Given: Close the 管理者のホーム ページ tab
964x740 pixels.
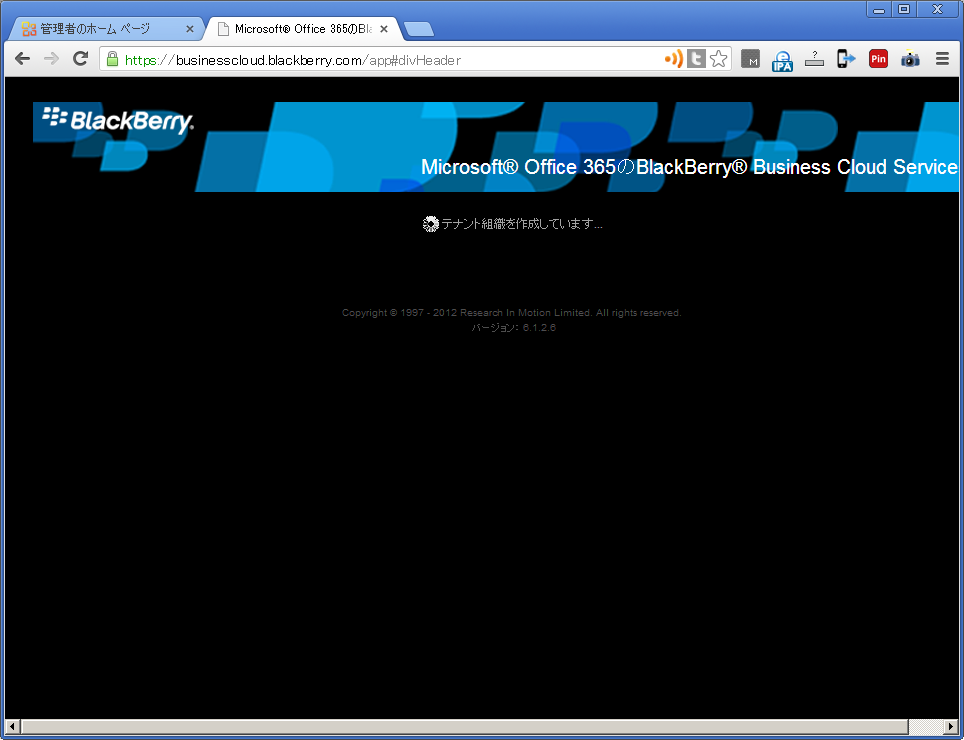Looking at the screenshot, I should click(x=189, y=29).
